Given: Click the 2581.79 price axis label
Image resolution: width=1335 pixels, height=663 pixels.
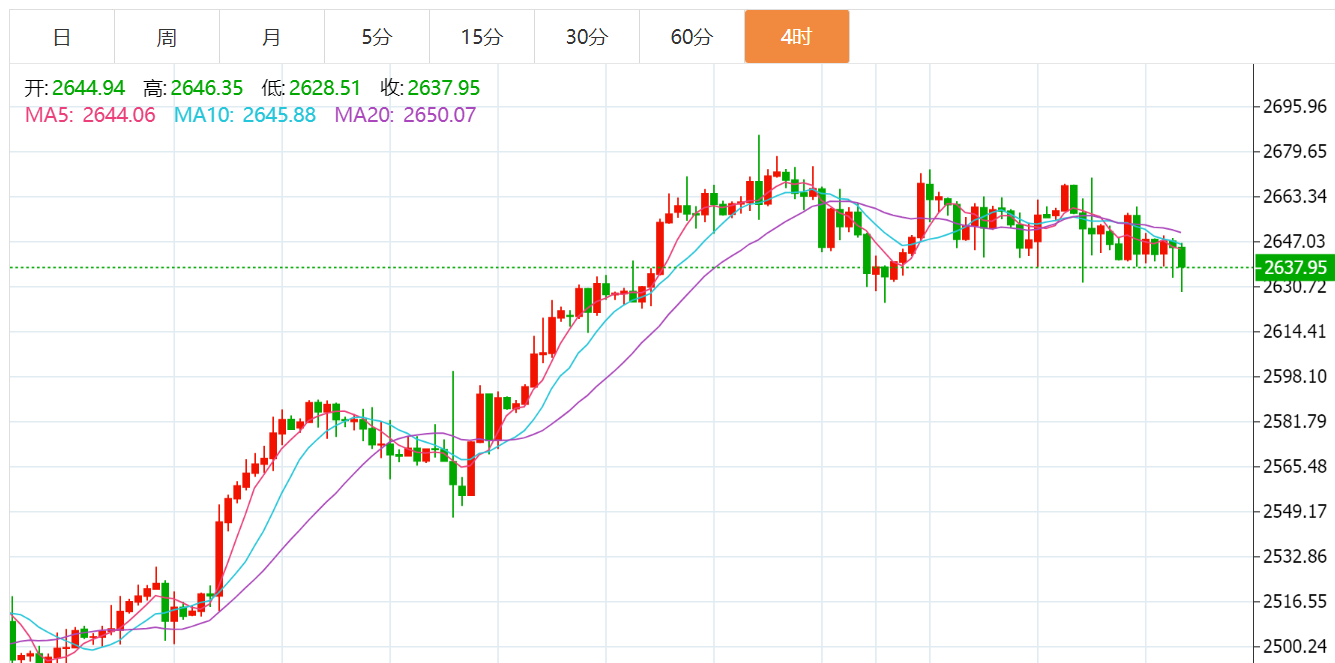Looking at the screenshot, I should [1295, 421].
